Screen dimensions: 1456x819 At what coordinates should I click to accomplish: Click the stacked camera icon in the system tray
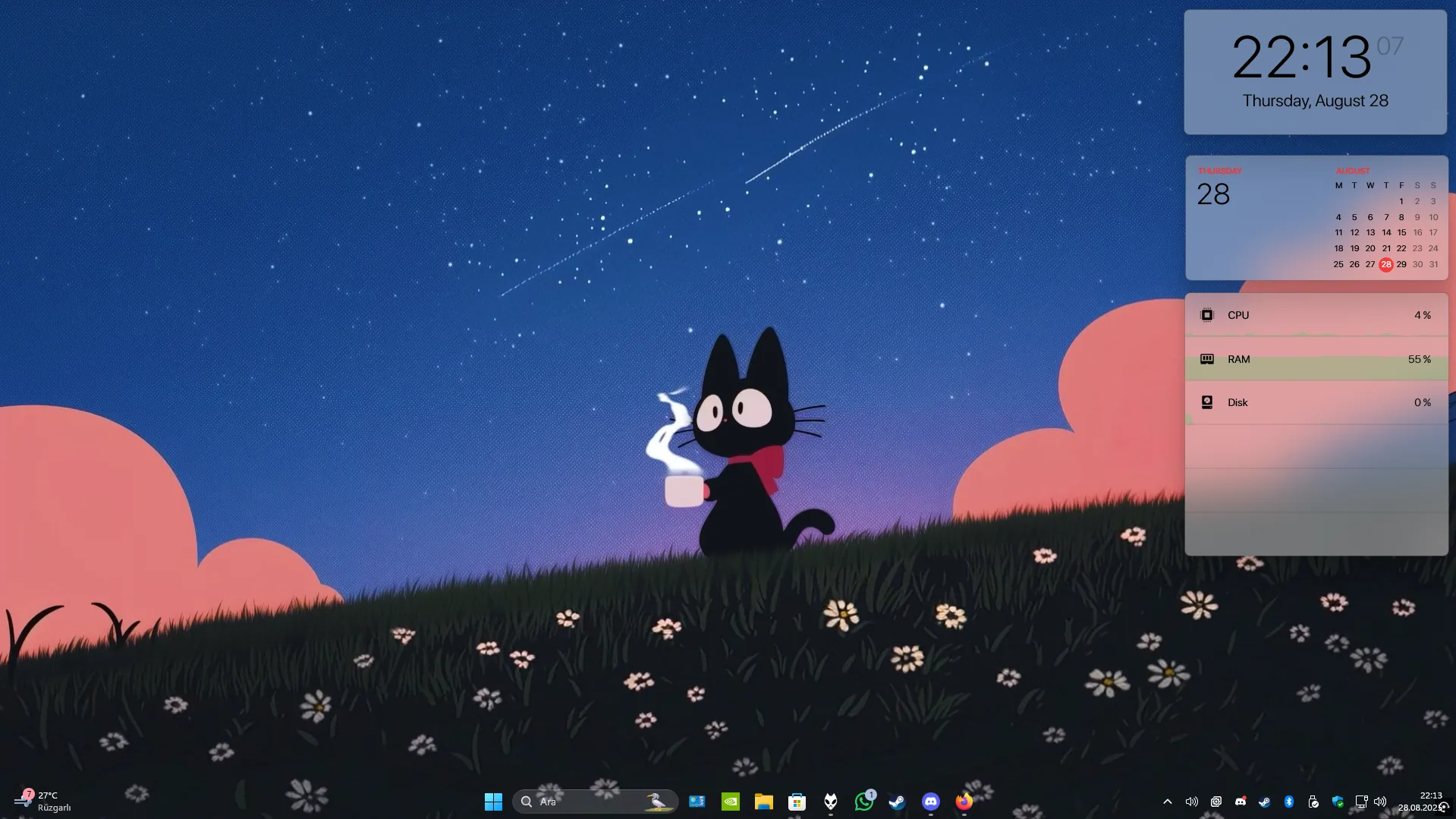[1216, 802]
